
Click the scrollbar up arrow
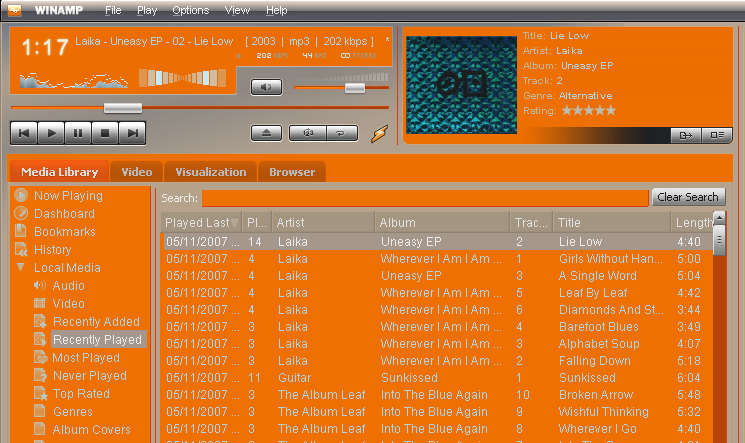(719, 218)
